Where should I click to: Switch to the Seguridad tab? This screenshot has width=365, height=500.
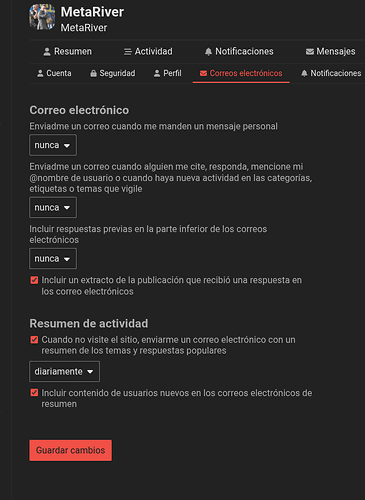(113, 73)
